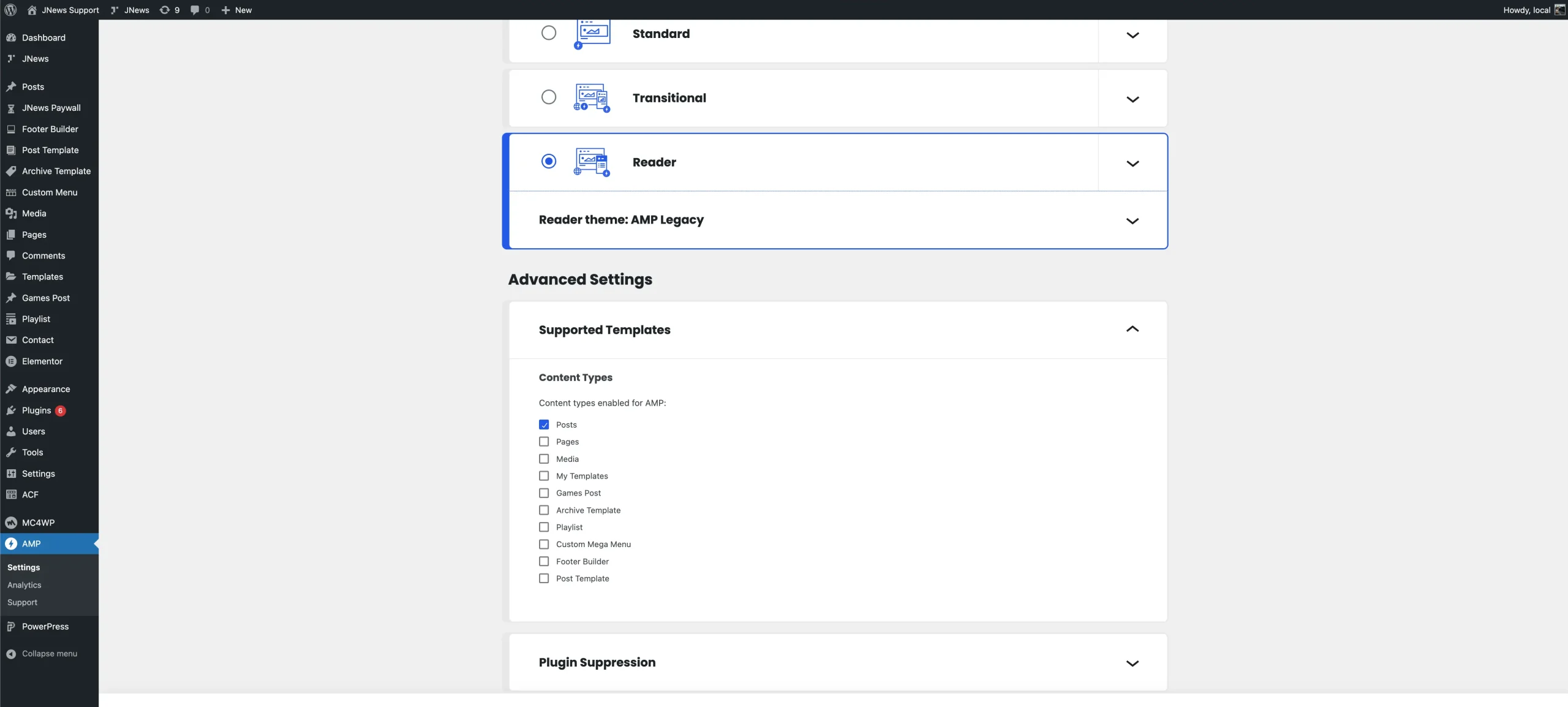
Task: Uncheck the Posts content type checkbox
Action: click(544, 425)
